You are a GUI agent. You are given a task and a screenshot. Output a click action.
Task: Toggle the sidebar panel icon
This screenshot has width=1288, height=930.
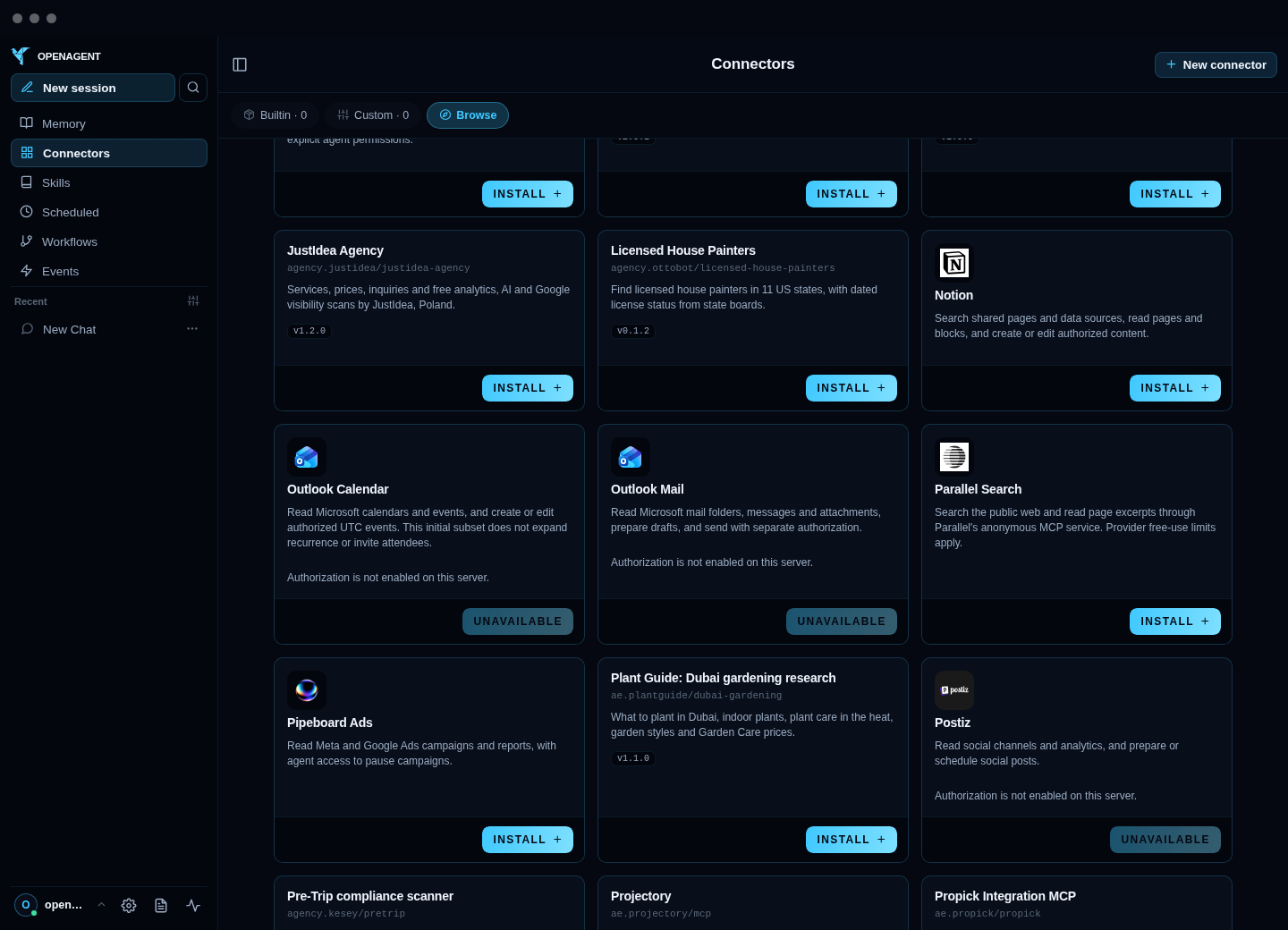240,64
